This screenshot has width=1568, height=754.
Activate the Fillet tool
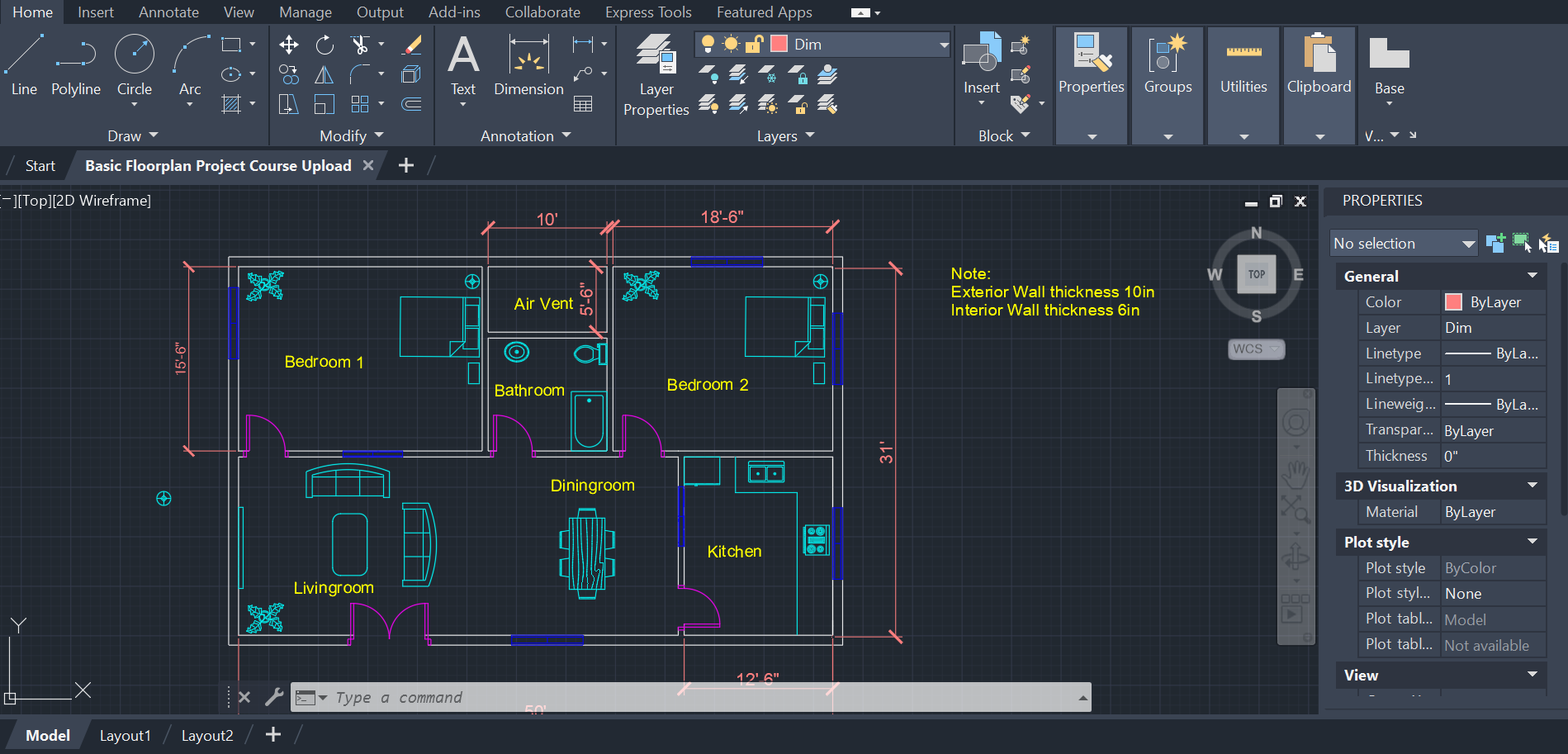click(360, 74)
